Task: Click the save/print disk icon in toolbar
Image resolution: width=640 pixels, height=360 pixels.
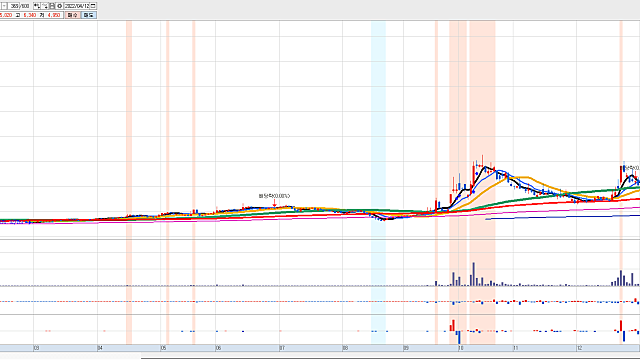Action: coord(52,6)
